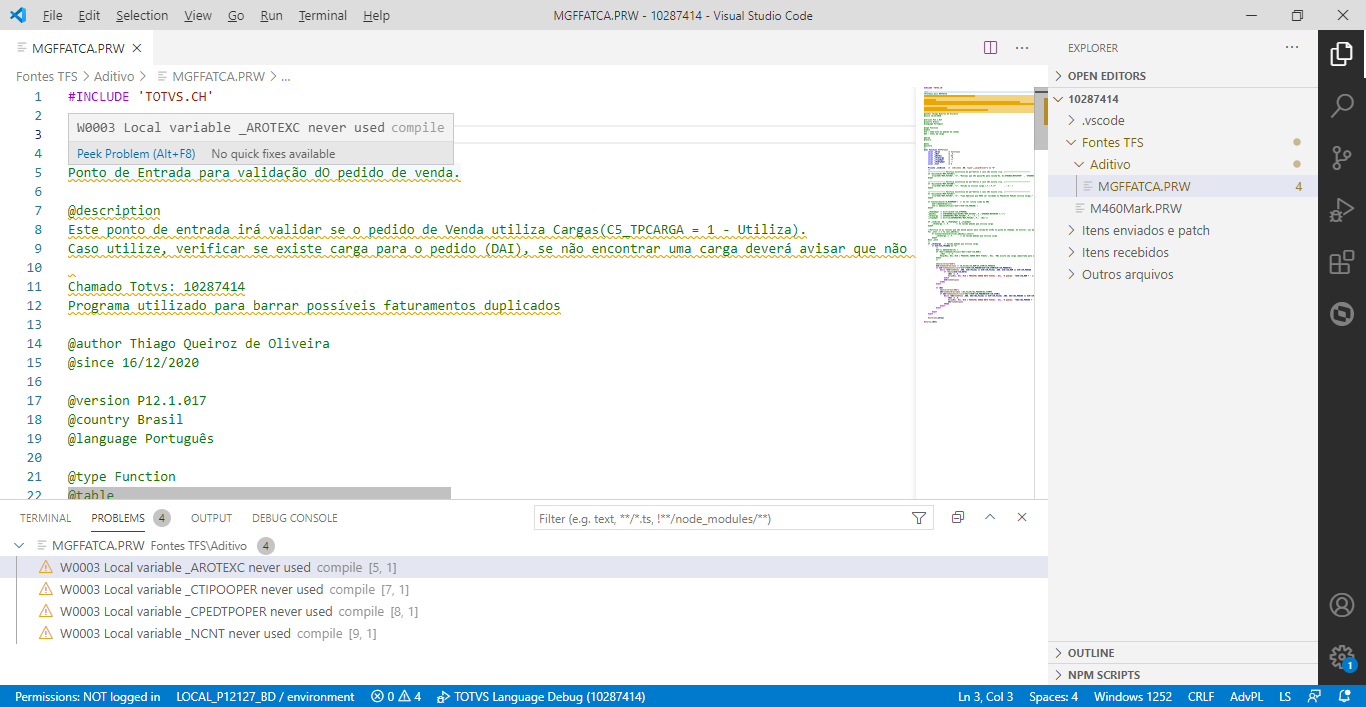The image size is (1366, 707).
Task: Collapse the Aditivo folder
Action: pyautogui.click(x=1183, y=164)
